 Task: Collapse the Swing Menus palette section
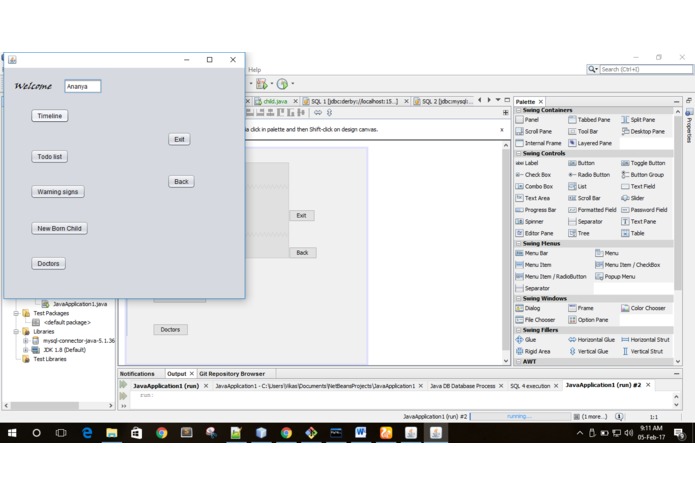point(519,243)
